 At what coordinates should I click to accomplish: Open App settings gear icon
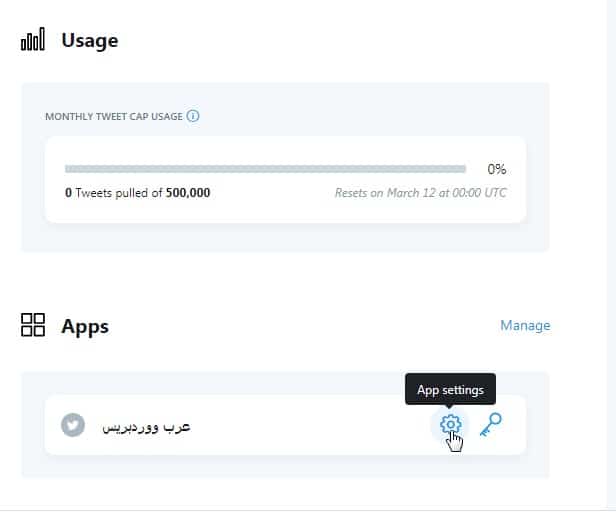(450, 424)
